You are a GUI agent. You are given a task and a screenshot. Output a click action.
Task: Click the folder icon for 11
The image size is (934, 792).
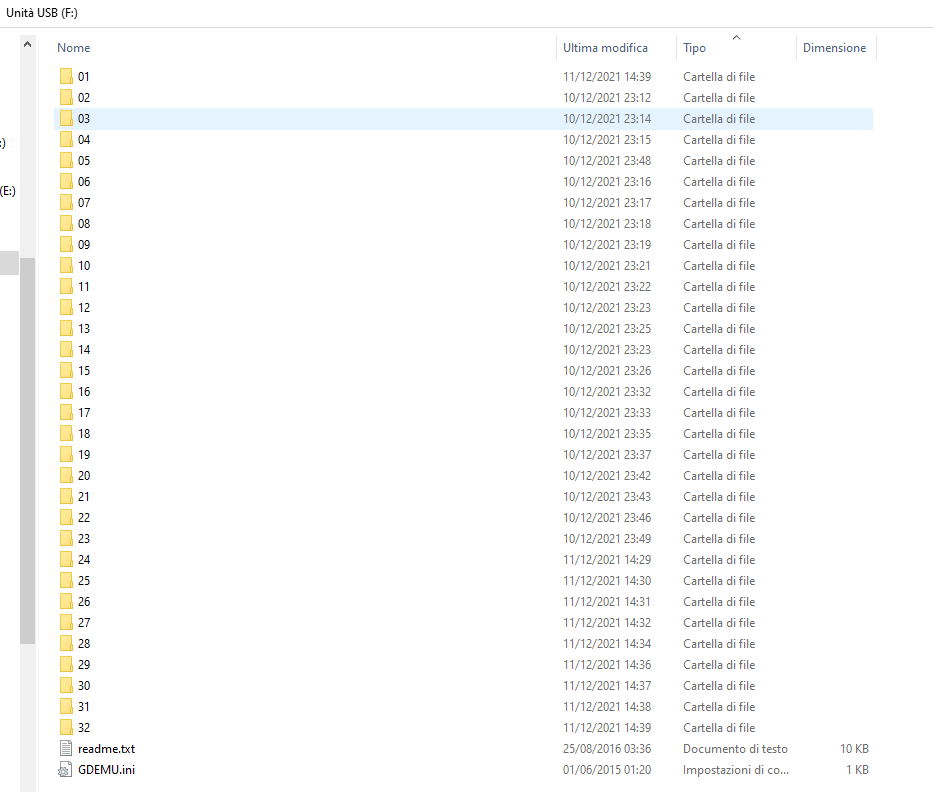tap(66, 286)
